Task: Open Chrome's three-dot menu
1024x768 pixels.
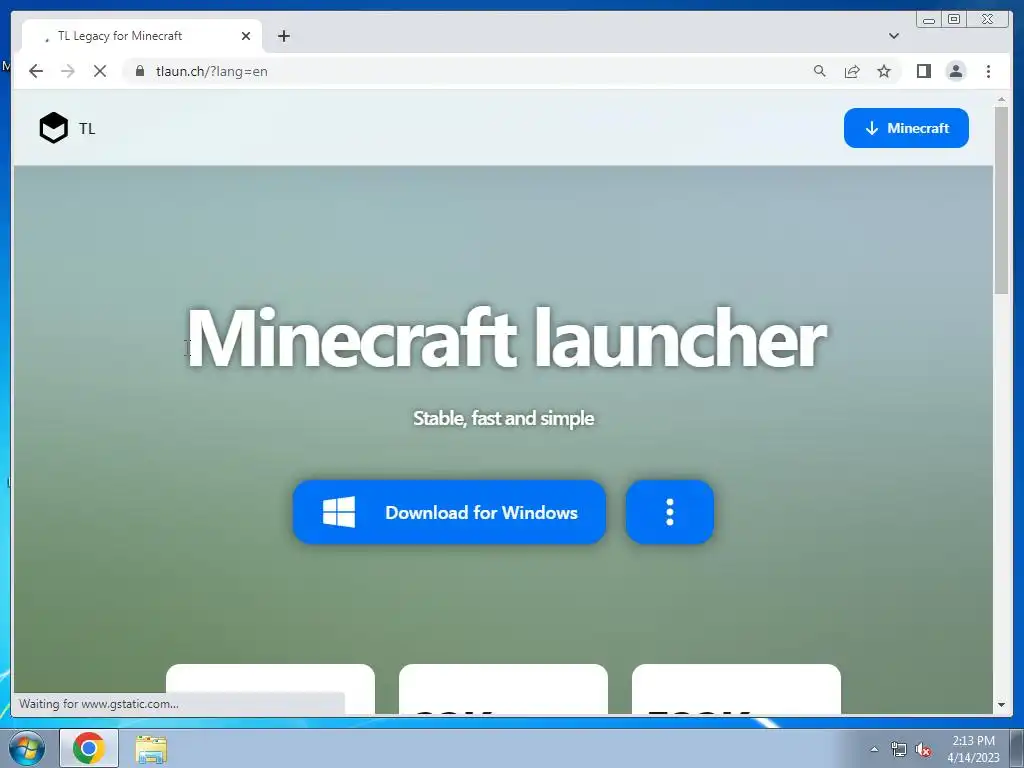Action: pos(988,71)
